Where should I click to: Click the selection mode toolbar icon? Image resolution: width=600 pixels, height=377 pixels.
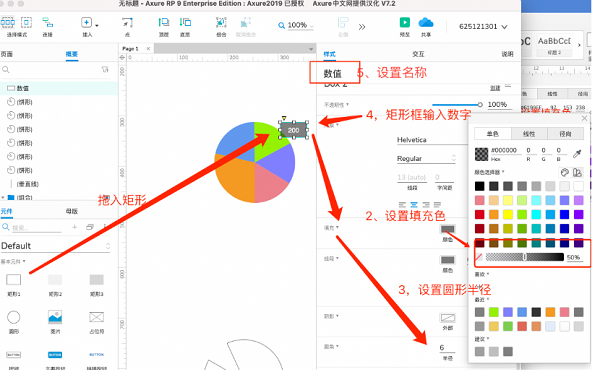(x=8, y=22)
